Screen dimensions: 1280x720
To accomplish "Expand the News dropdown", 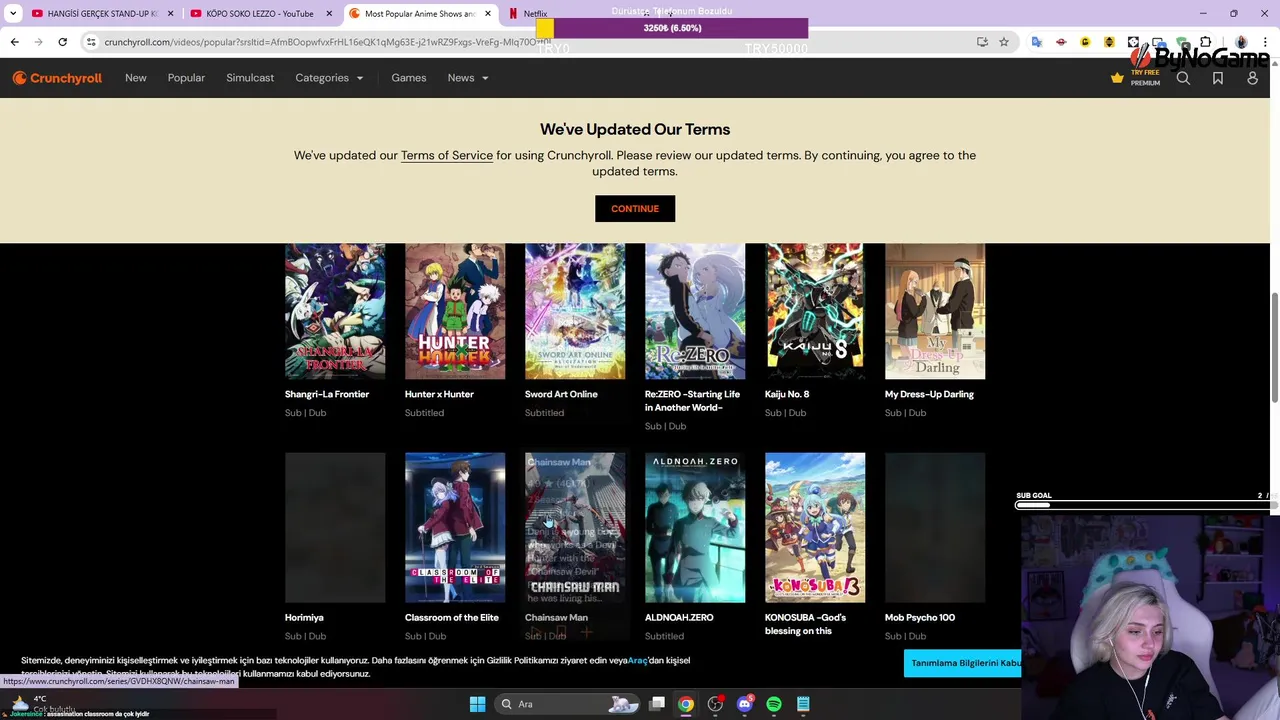I will pyautogui.click(x=468, y=78).
